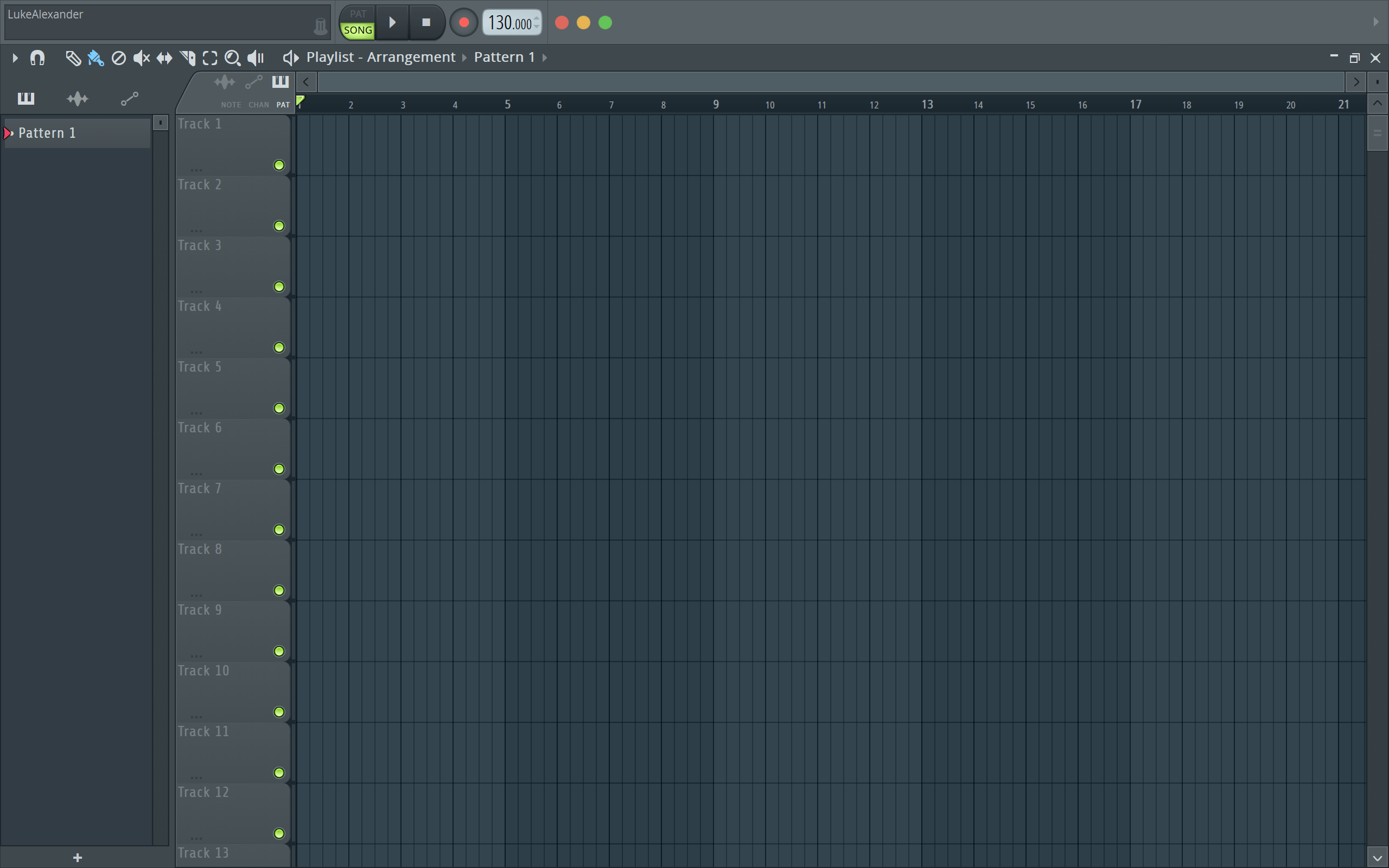Select the Slip tool
The height and width of the screenshot is (868, 1389).
pos(164,58)
